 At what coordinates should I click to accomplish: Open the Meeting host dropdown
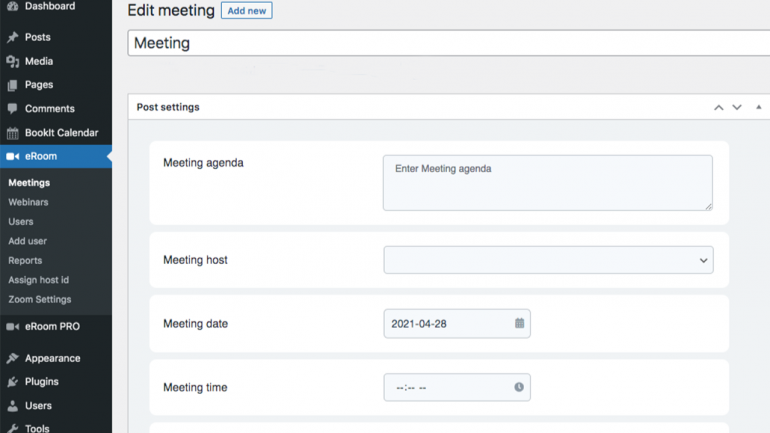tap(548, 260)
